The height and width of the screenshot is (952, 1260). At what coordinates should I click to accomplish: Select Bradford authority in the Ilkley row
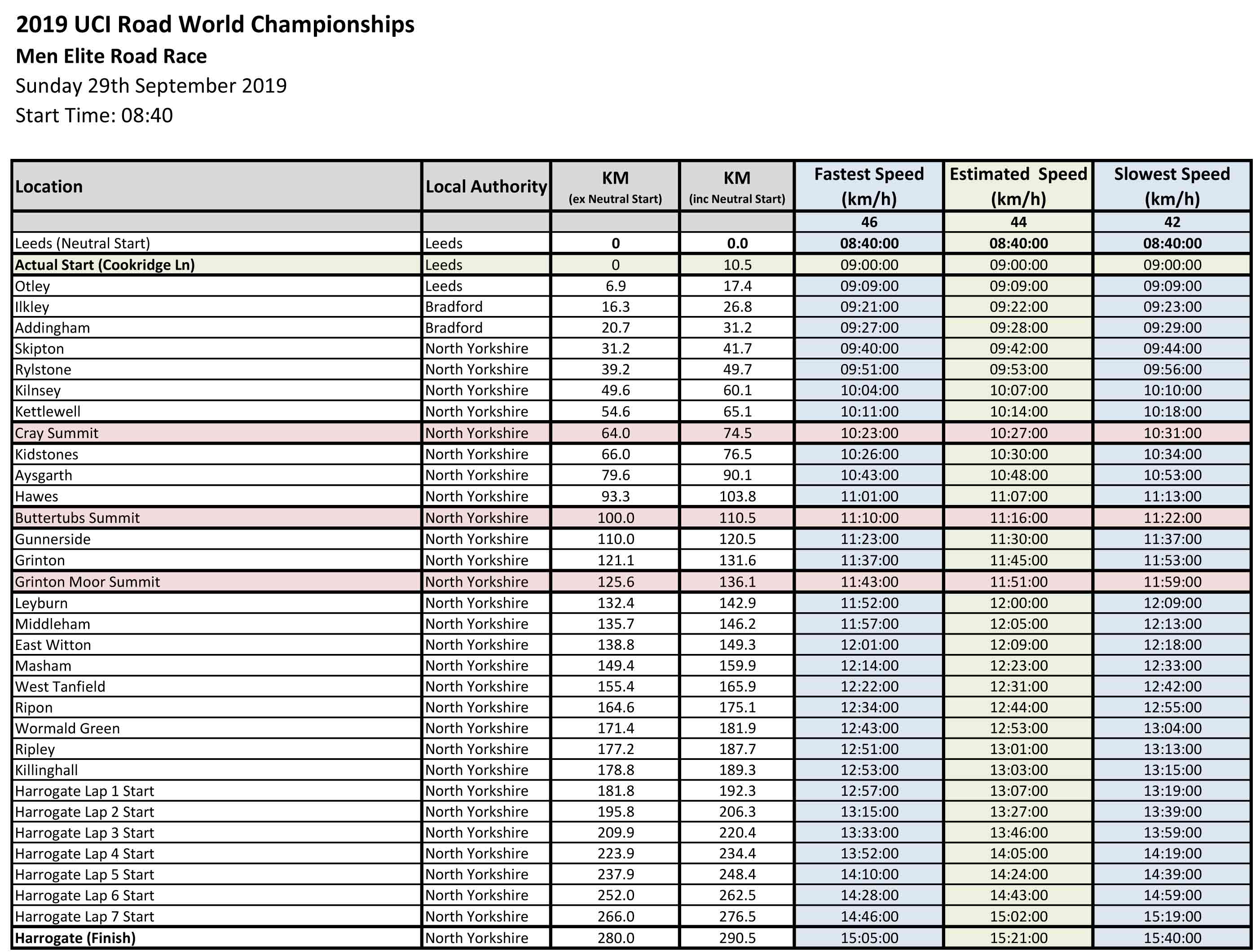(x=454, y=307)
